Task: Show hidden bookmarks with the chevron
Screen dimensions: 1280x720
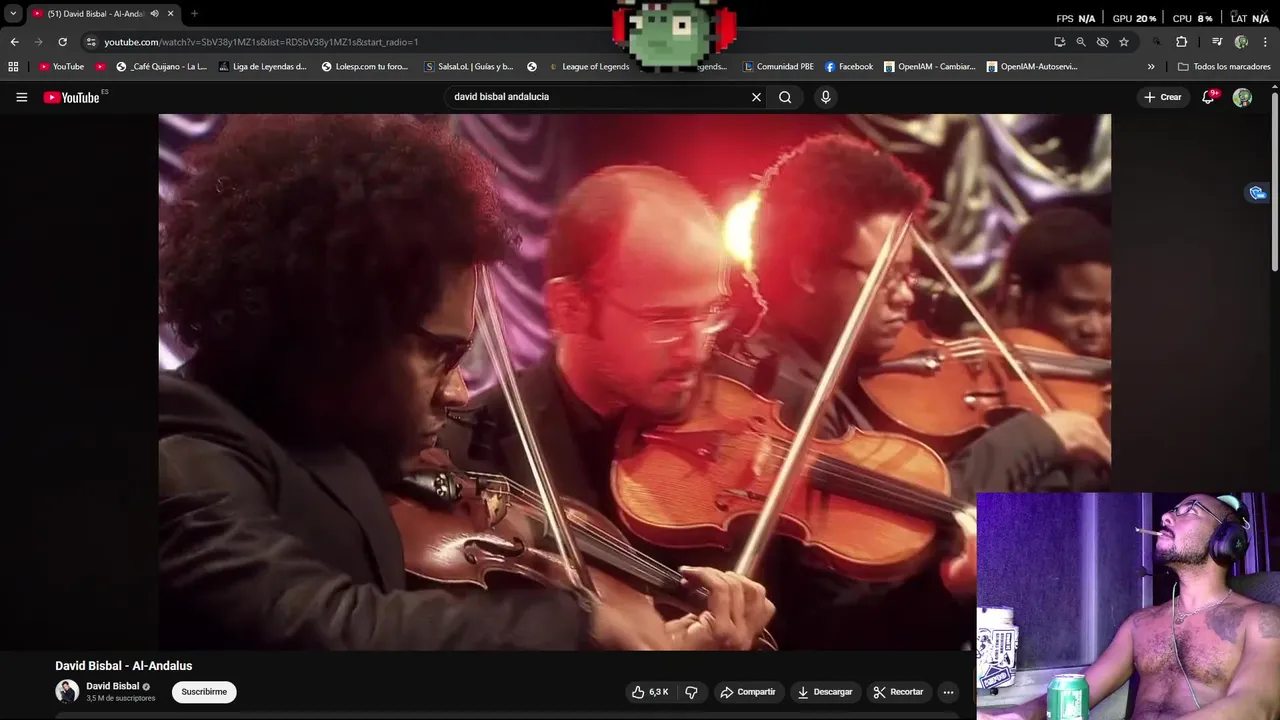Action: [1151, 67]
